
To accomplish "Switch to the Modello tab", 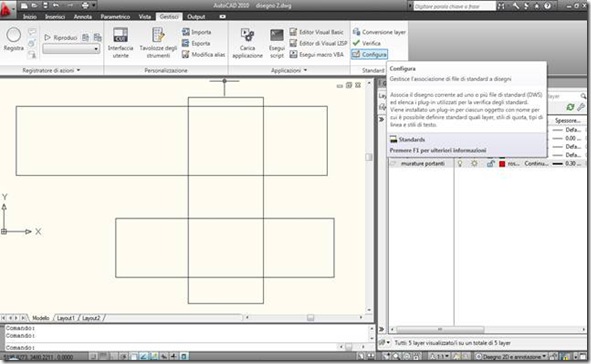I will pos(41,318).
